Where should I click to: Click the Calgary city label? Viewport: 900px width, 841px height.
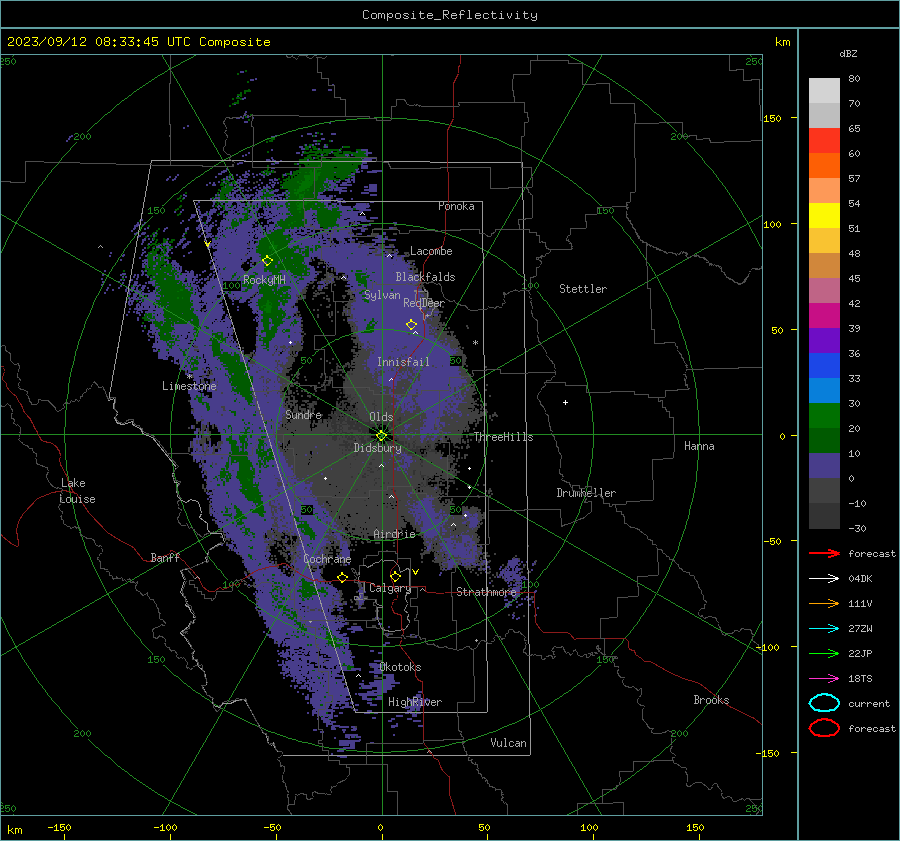[390, 588]
